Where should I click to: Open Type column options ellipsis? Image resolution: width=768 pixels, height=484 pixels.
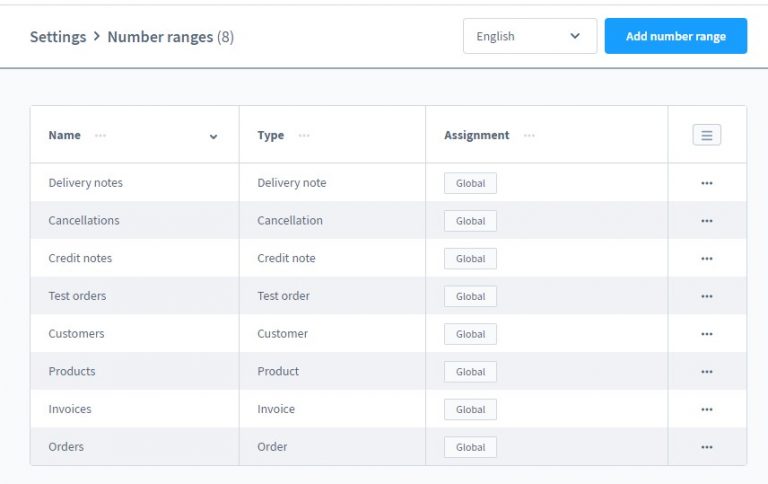304,135
